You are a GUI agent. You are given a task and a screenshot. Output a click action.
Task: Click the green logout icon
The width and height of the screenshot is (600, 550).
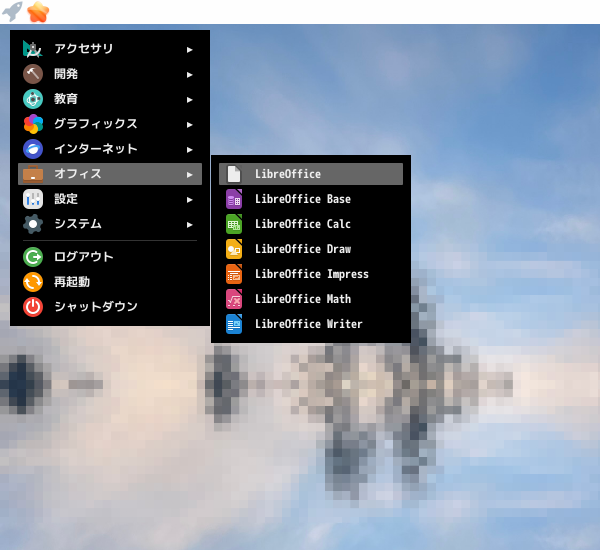pos(33,257)
